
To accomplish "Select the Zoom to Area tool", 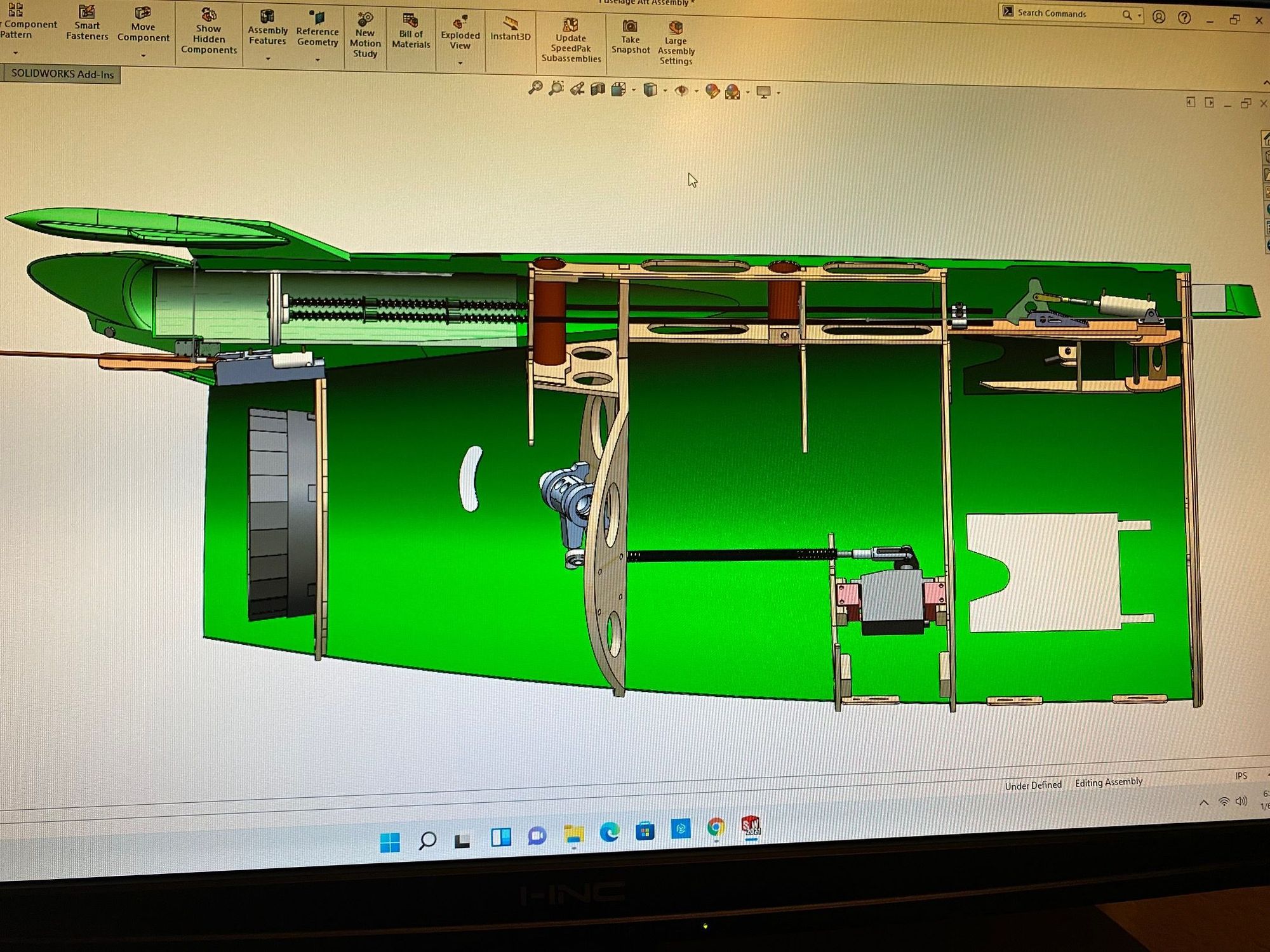I will click(x=556, y=89).
